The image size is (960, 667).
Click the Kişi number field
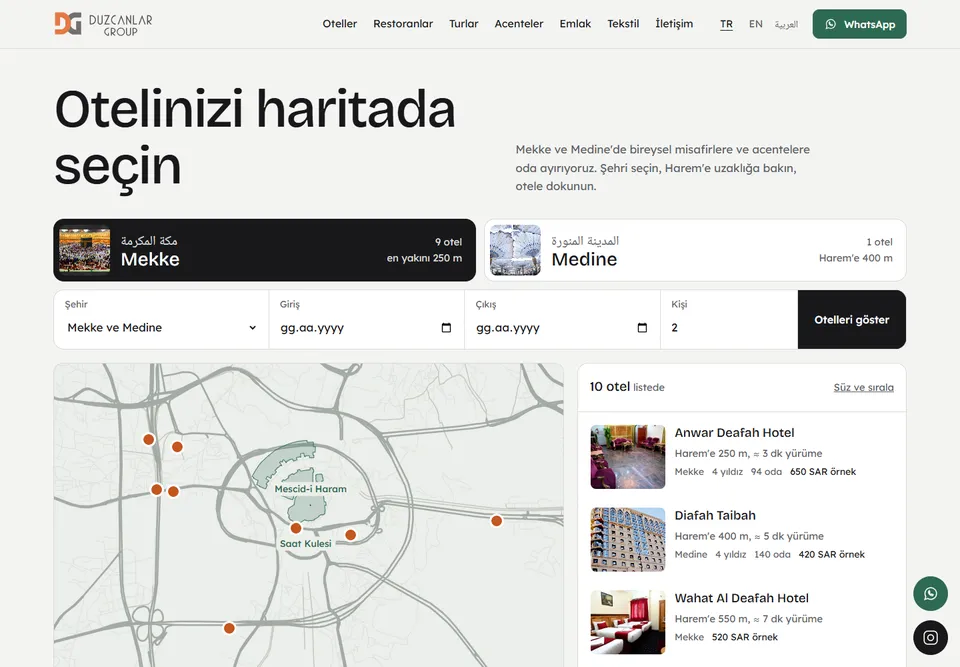729,328
